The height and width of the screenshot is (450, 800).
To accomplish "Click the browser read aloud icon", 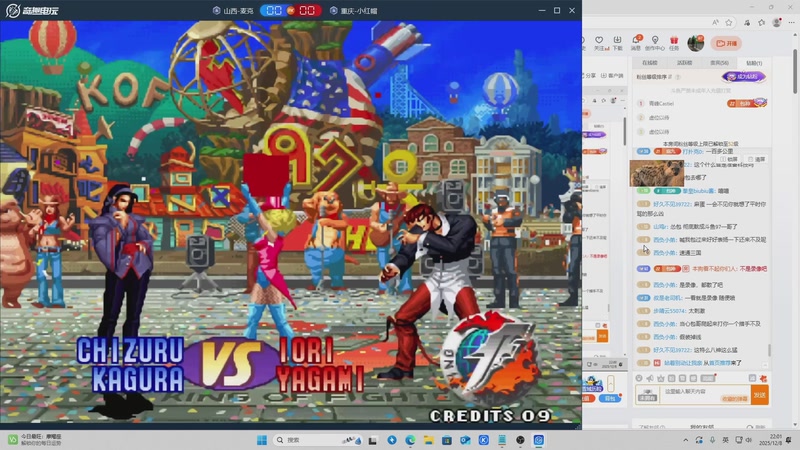I will 715,22.
